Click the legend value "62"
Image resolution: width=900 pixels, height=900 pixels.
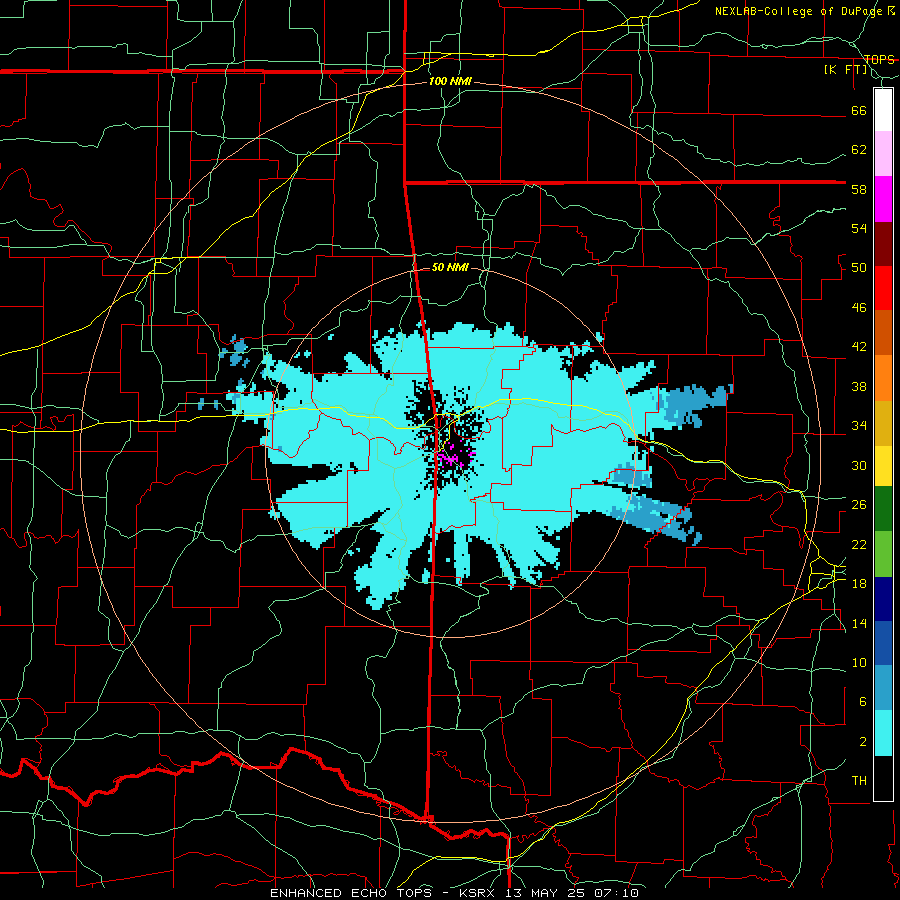pyautogui.click(x=859, y=150)
